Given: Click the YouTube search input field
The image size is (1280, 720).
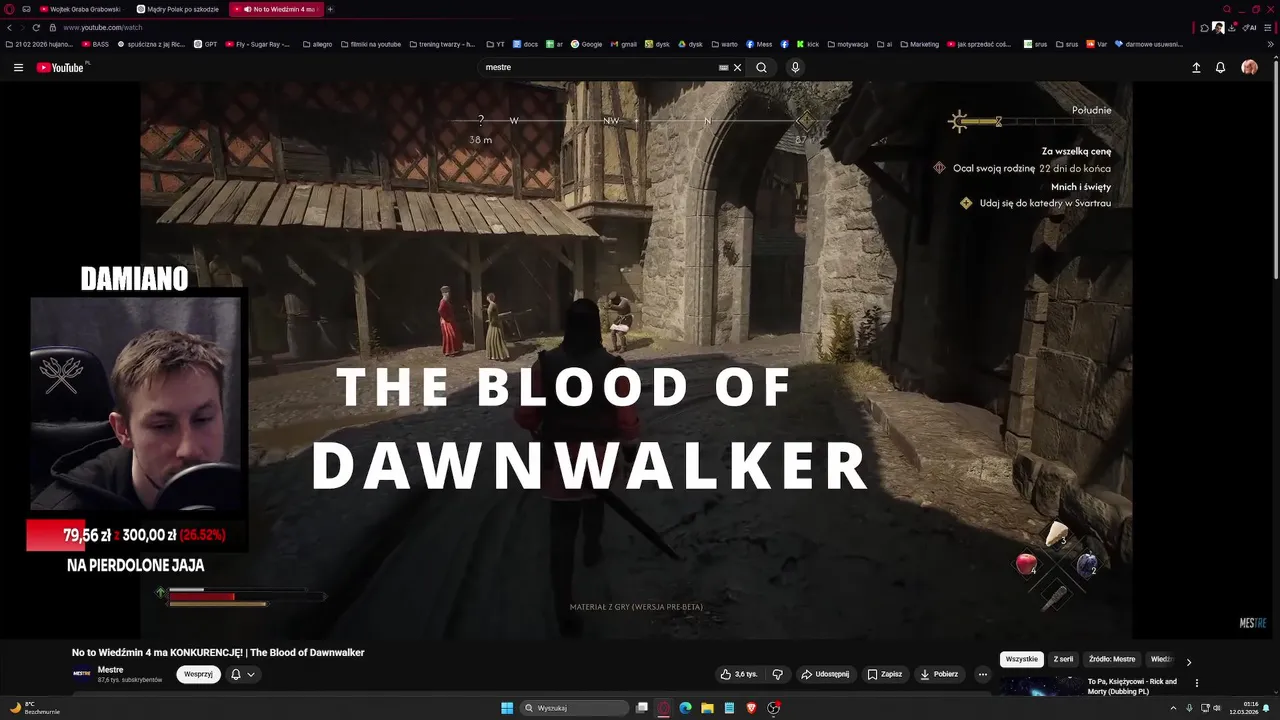Looking at the screenshot, I should [x=600, y=68].
